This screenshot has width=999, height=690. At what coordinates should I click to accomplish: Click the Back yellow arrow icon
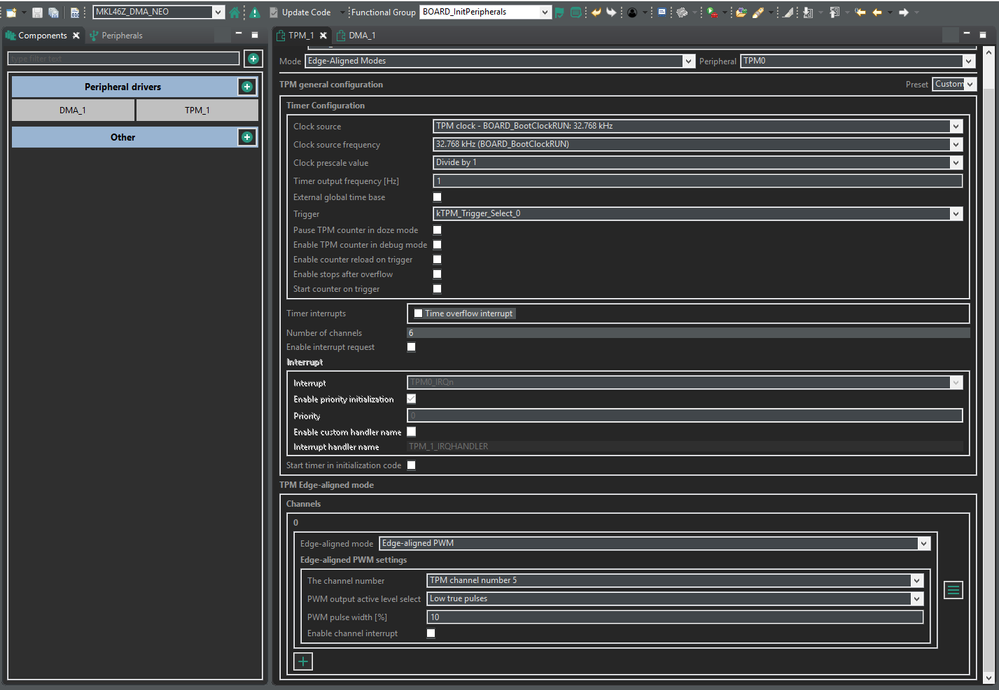[877, 12]
